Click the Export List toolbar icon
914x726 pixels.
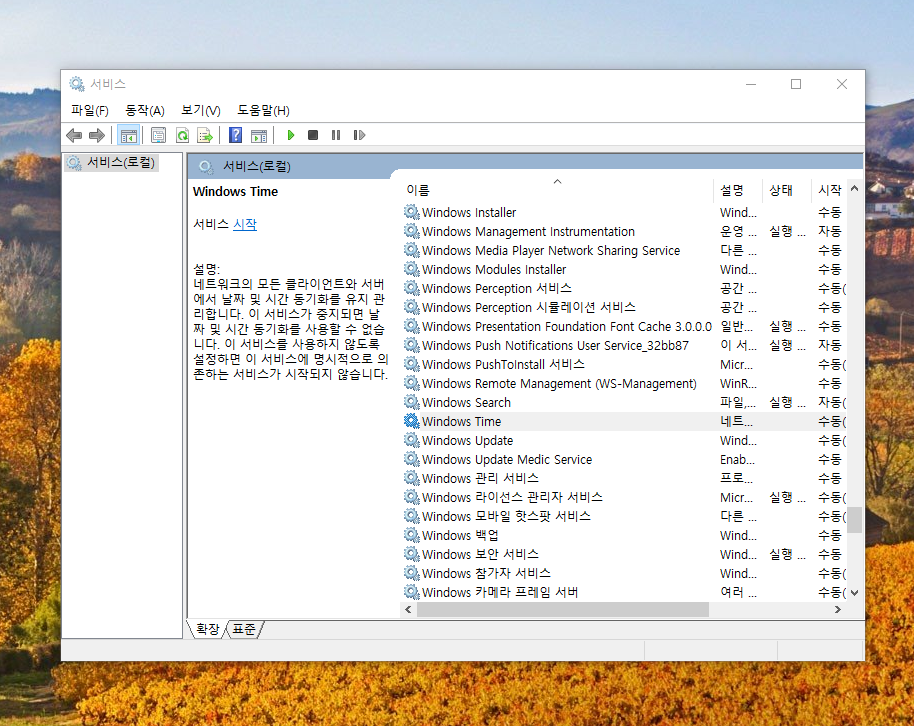pyautogui.click(x=205, y=135)
